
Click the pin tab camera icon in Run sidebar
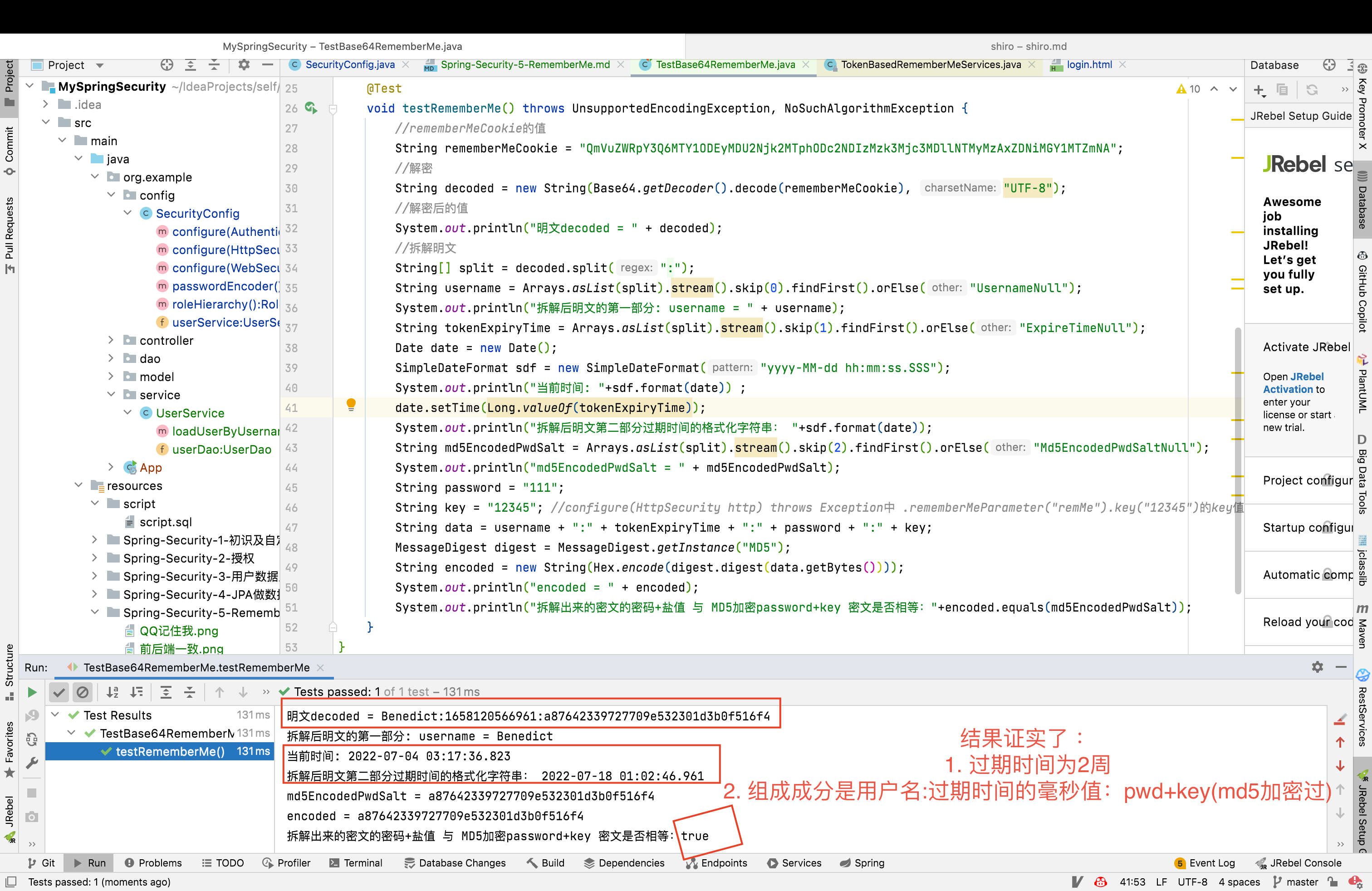(32, 817)
